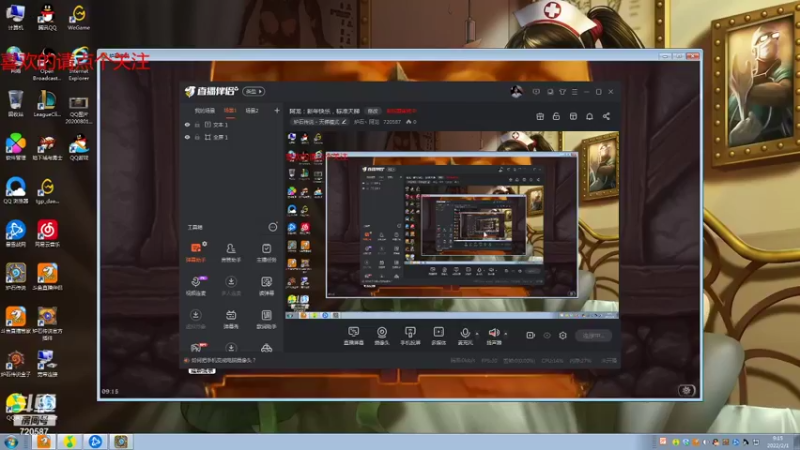
Task: Add phone screen casting source from bottom bar
Action: point(410,335)
